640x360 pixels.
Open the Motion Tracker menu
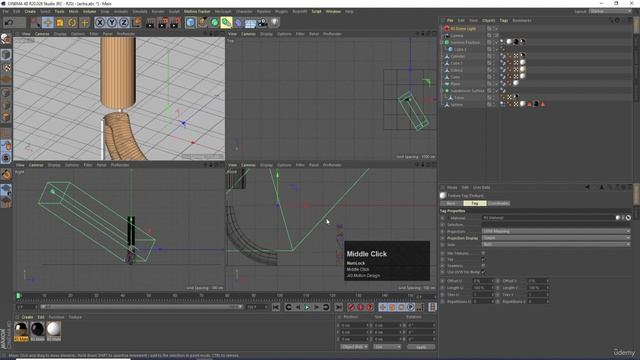[x=197, y=11]
